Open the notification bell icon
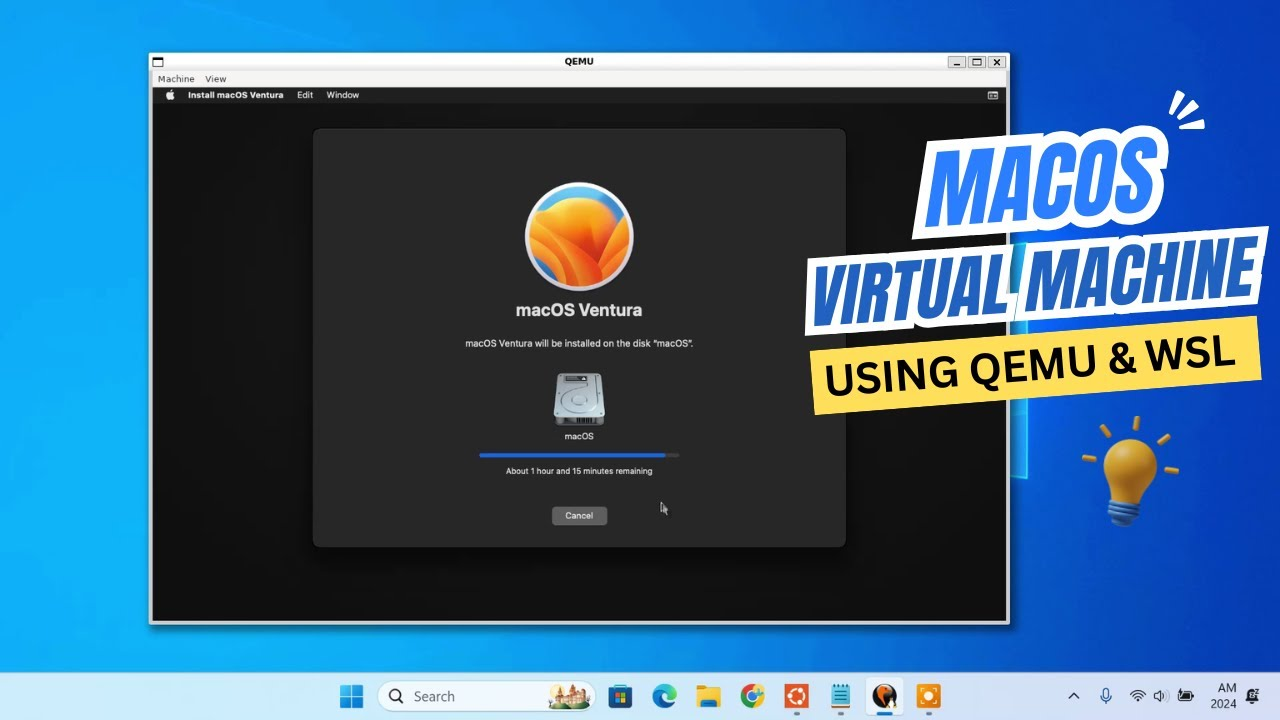The image size is (1280, 720). pyautogui.click(x=1253, y=696)
